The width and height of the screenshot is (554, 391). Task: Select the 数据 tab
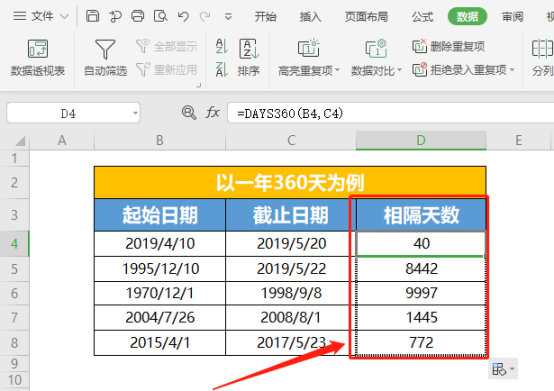467,17
